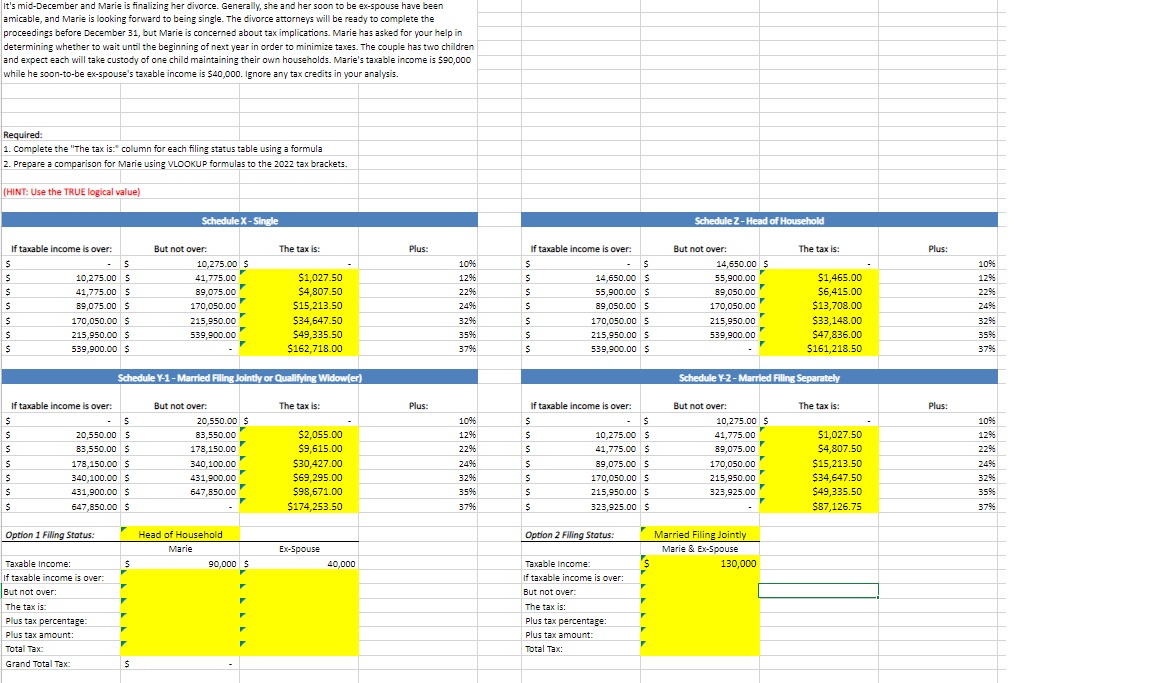Click the 'Marie & Ex-Spouse' column heading
The image size is (1152, 683).
click(x=699, y=549)
